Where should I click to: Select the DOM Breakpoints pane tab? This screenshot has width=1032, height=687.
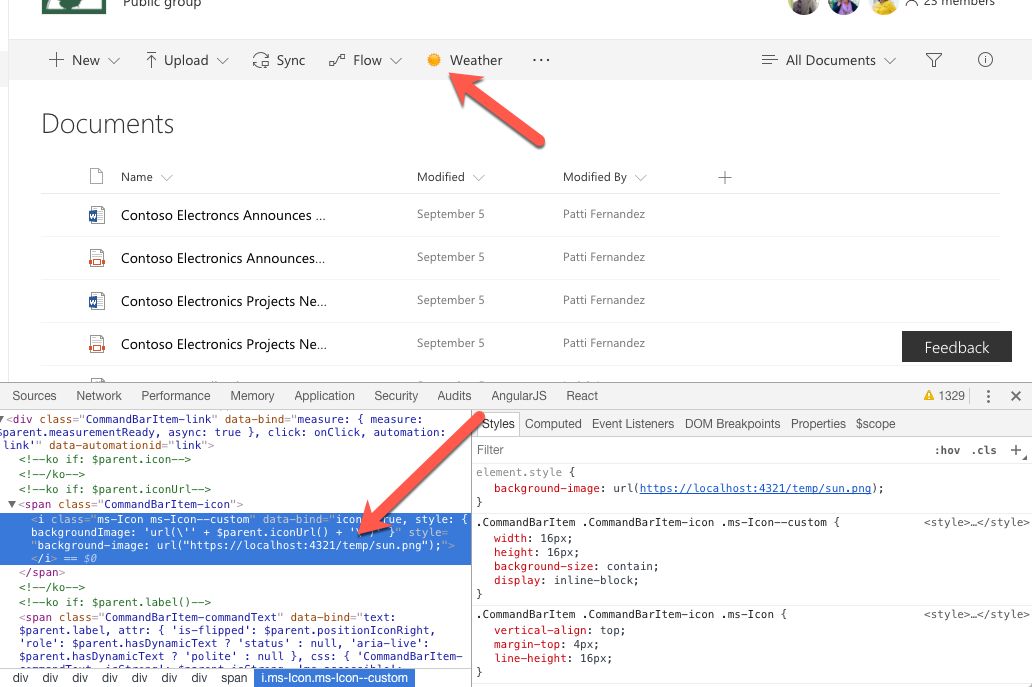click(732, 424)
